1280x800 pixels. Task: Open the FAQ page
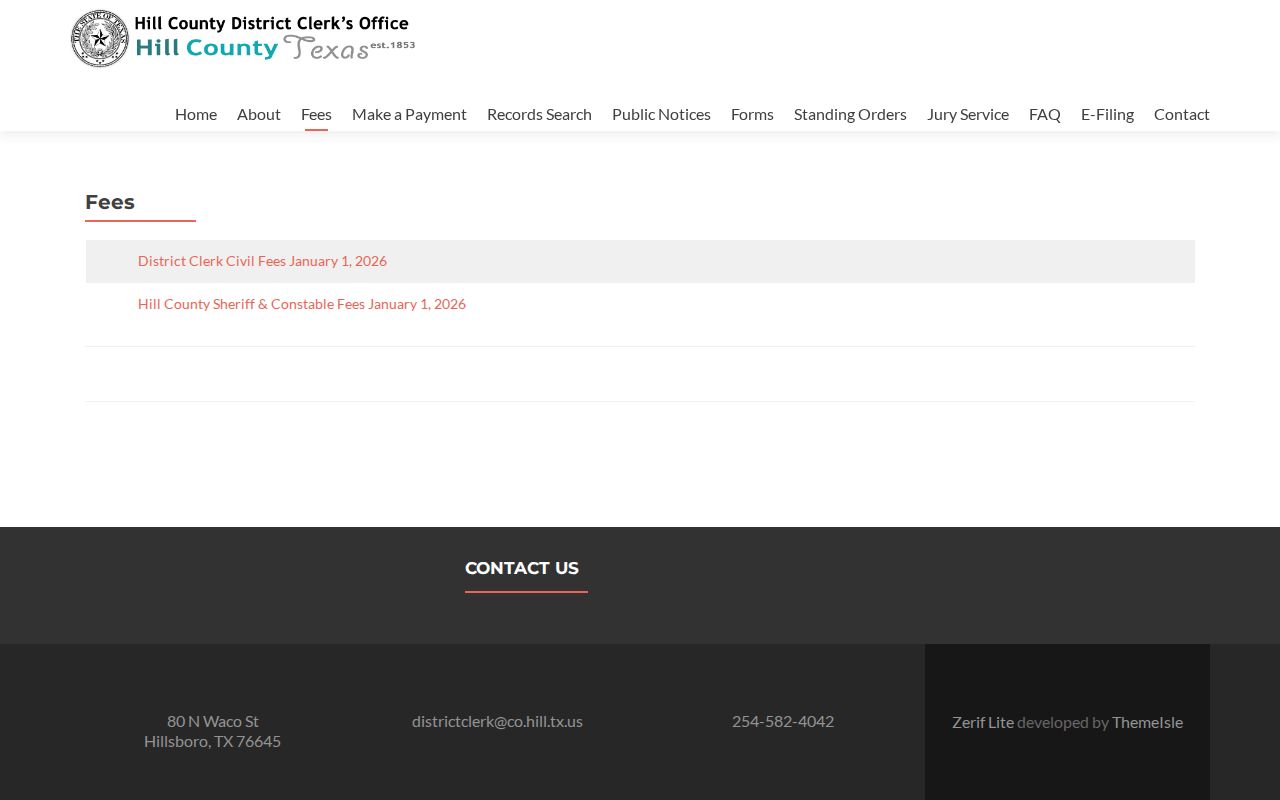coord(1044,114)
